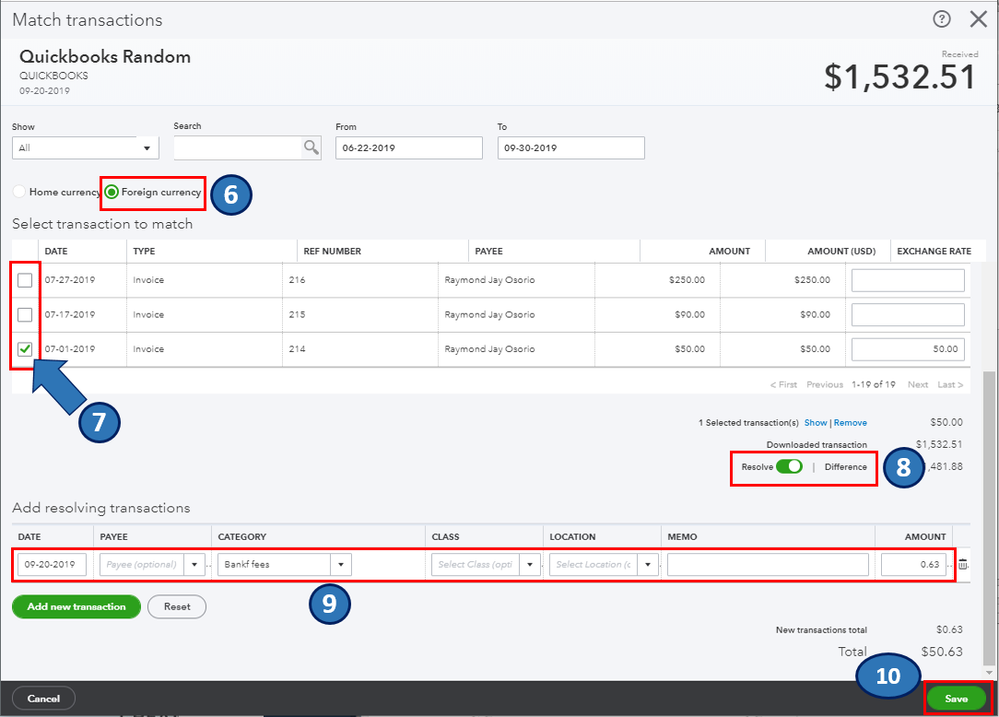Image resolution: width=999 pixels, height=717 pixels.
Task: Click in the Search text field
Action: point(238,147)
